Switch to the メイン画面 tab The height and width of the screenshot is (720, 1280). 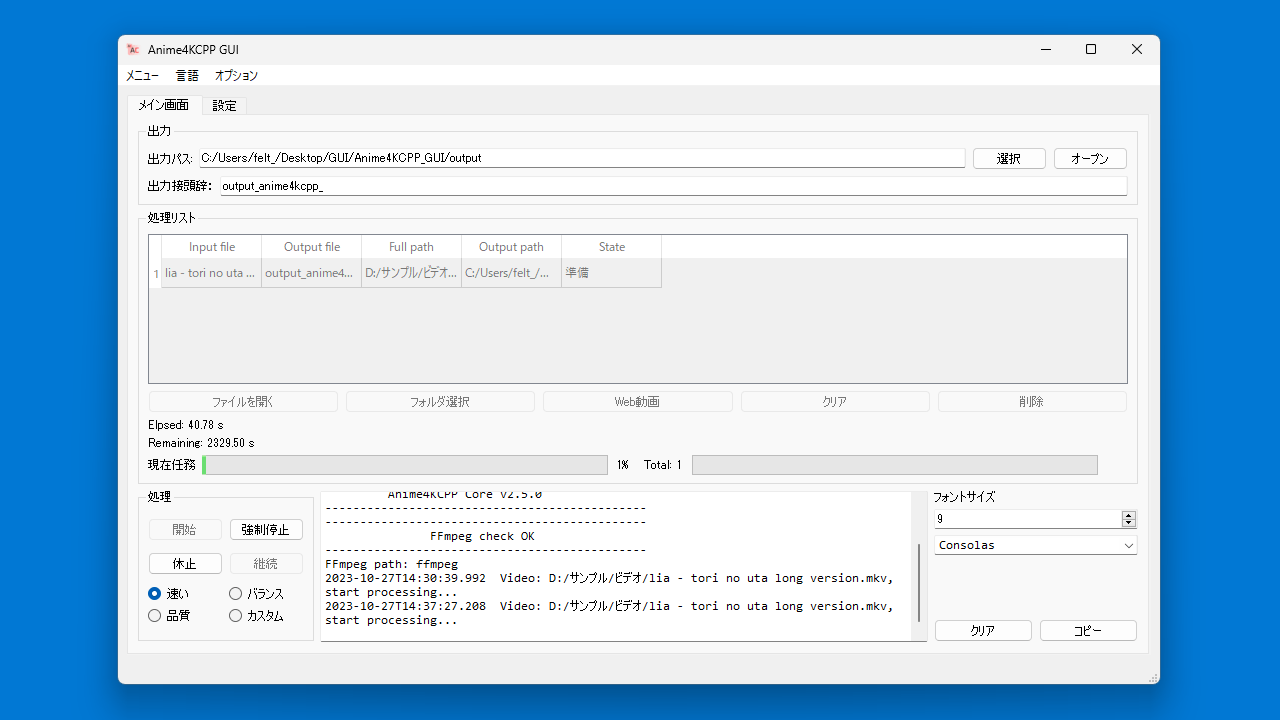coord(164,105)
